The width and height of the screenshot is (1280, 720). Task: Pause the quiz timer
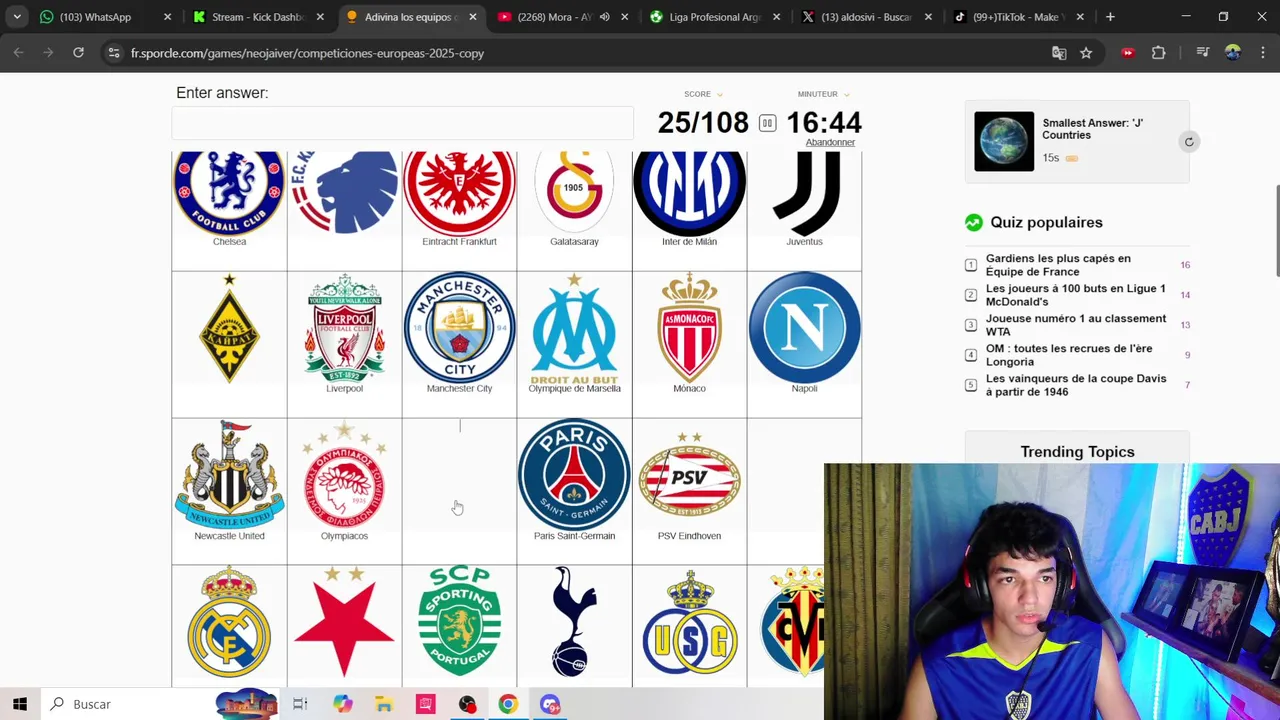coord(767,123)
